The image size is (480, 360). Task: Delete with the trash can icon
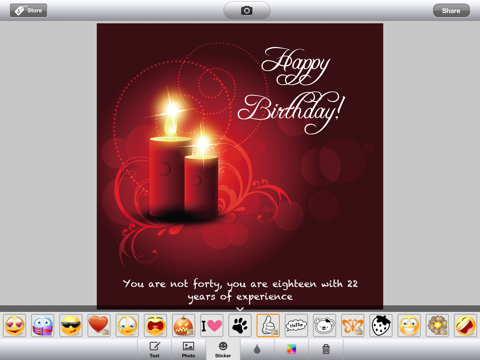point(326,349)
